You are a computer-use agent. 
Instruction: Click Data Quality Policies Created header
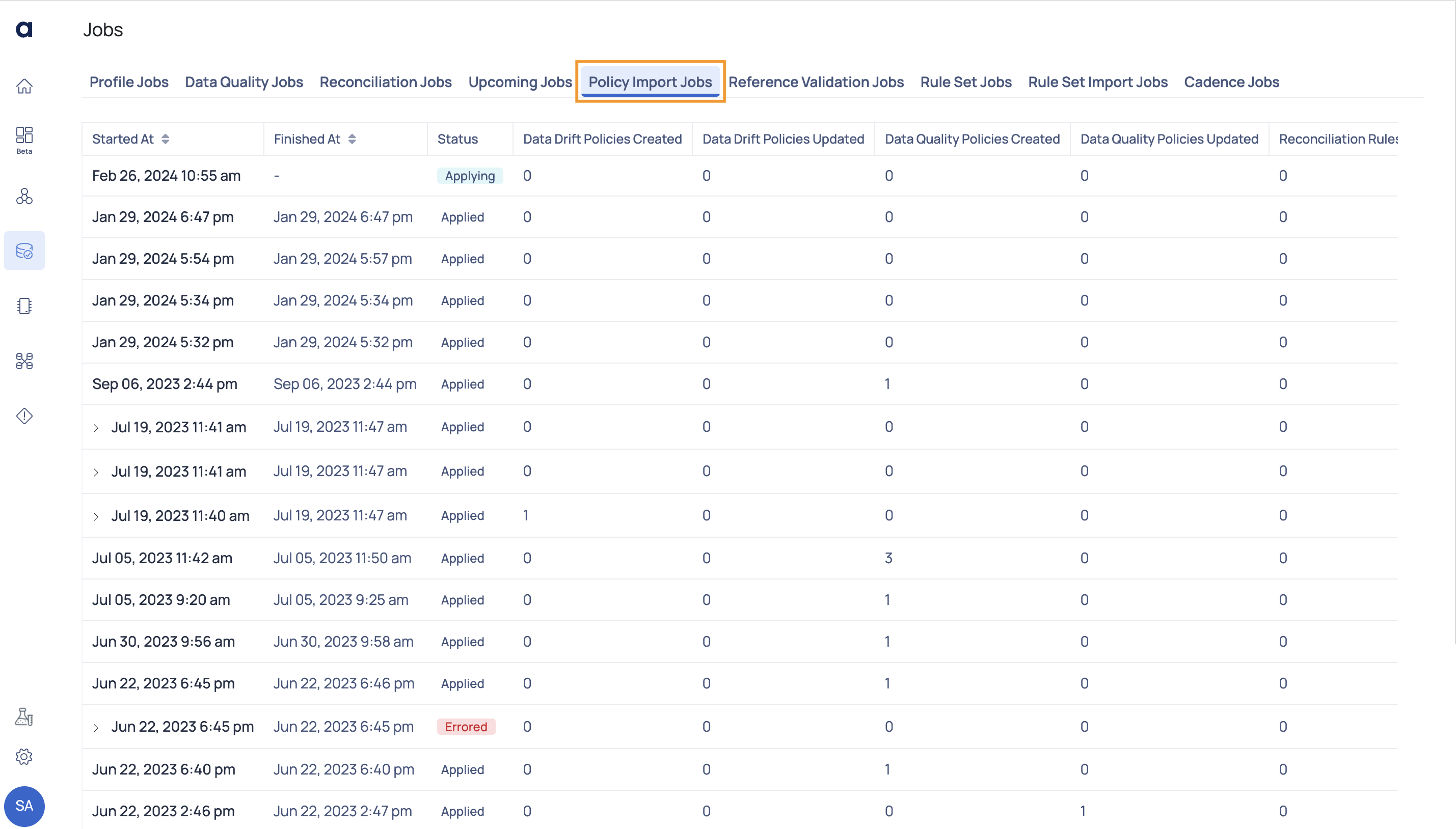click(x=973, y=139)
